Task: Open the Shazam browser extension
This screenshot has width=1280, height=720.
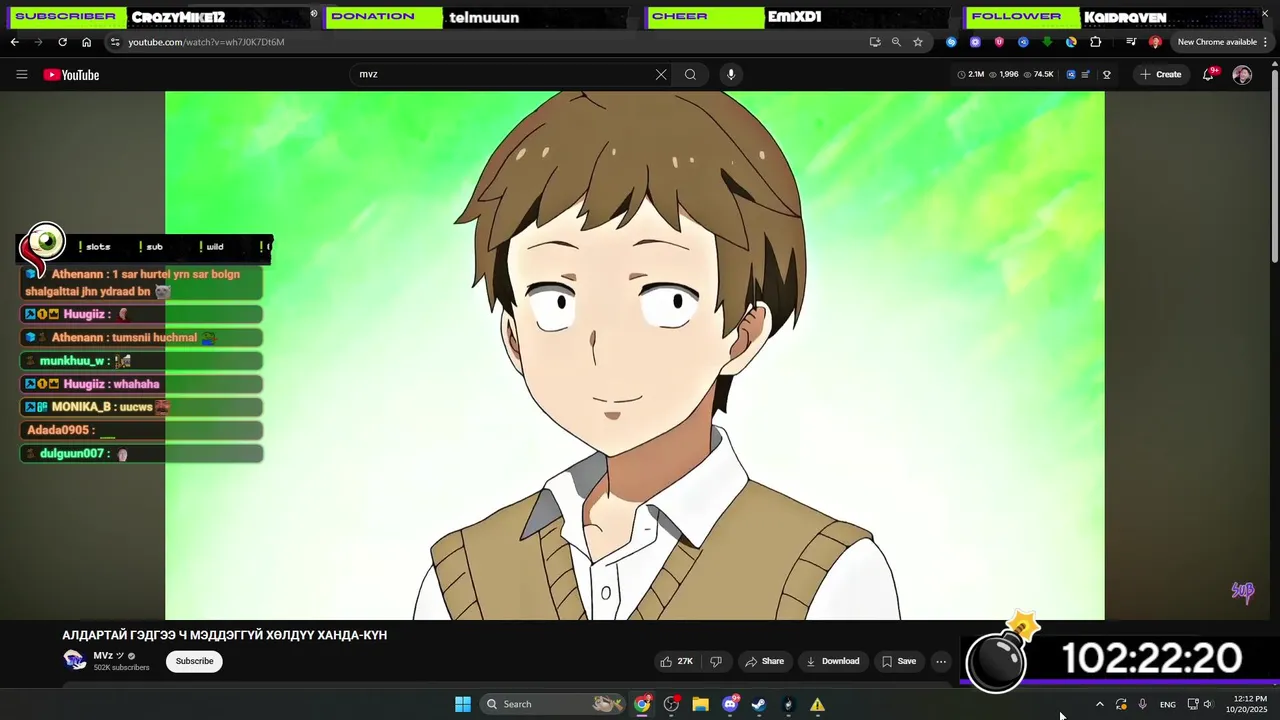Action: (x=951, y=42)
